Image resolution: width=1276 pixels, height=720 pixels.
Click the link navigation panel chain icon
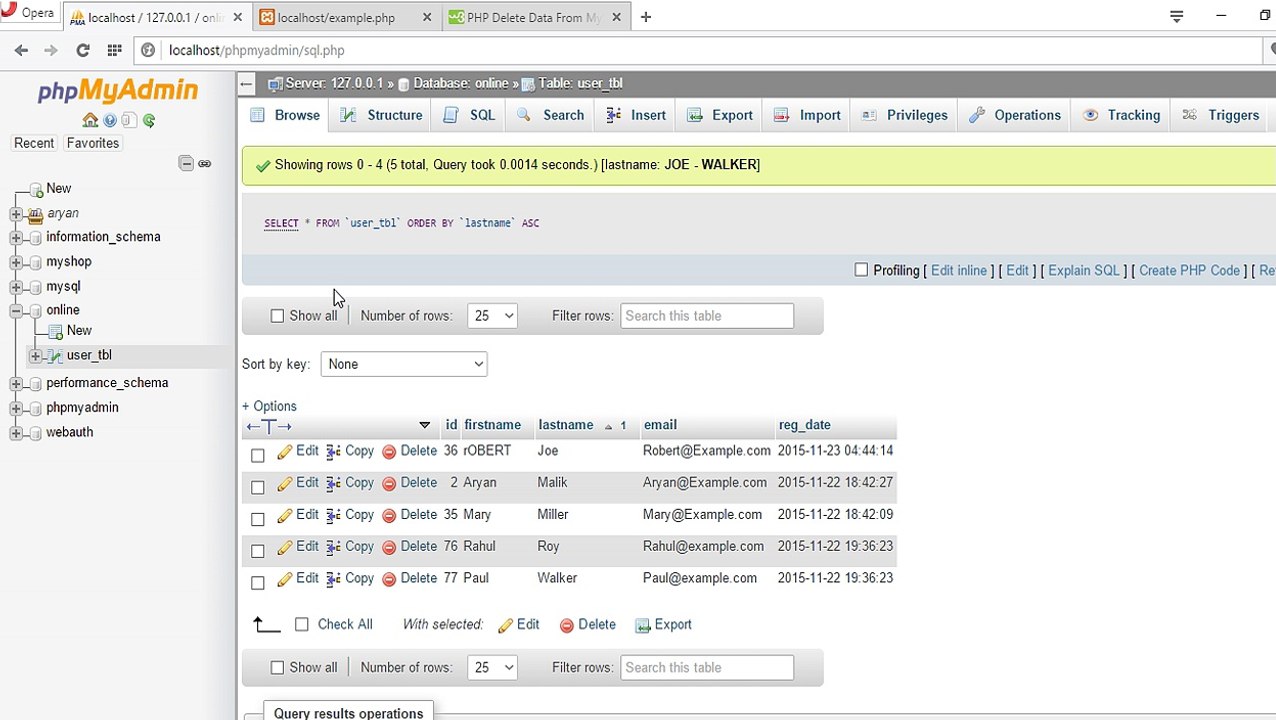point(205,163)
